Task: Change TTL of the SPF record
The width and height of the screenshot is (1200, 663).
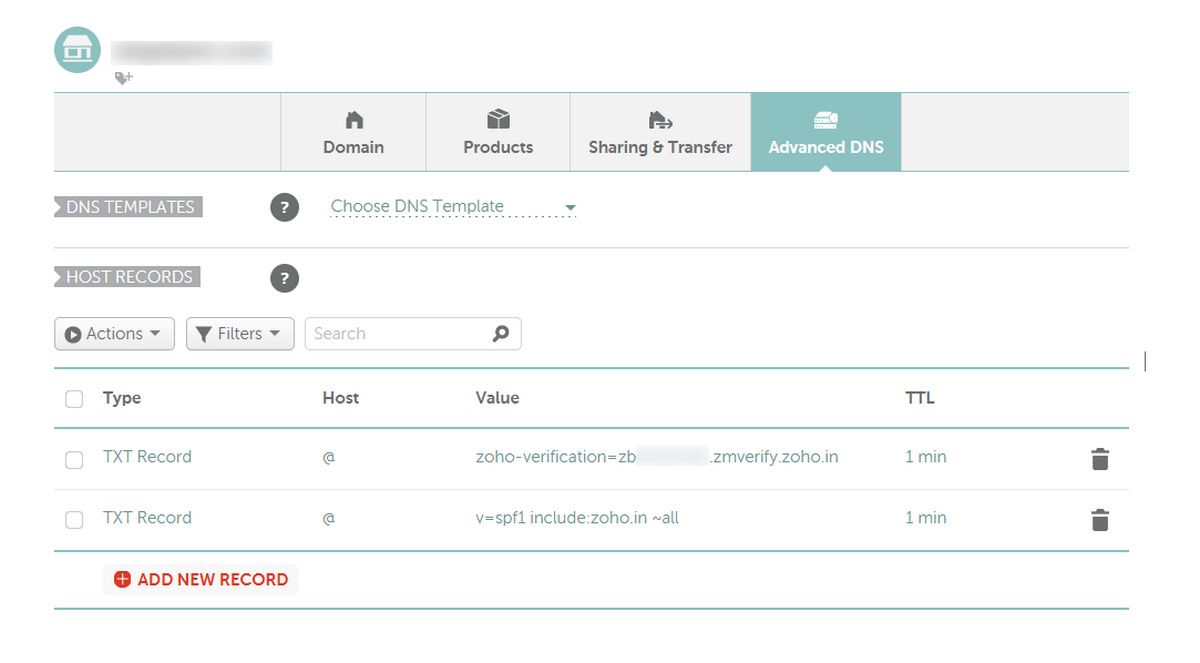Action: click(923, 518)
